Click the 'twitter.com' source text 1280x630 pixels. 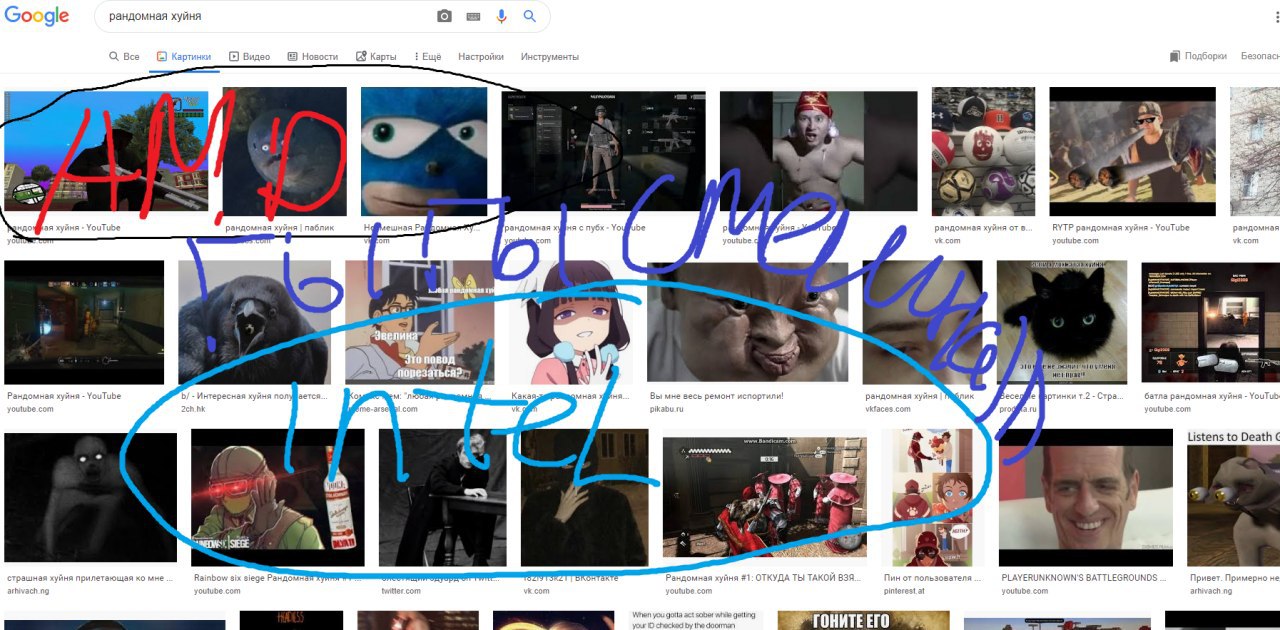tap(401, 591)
